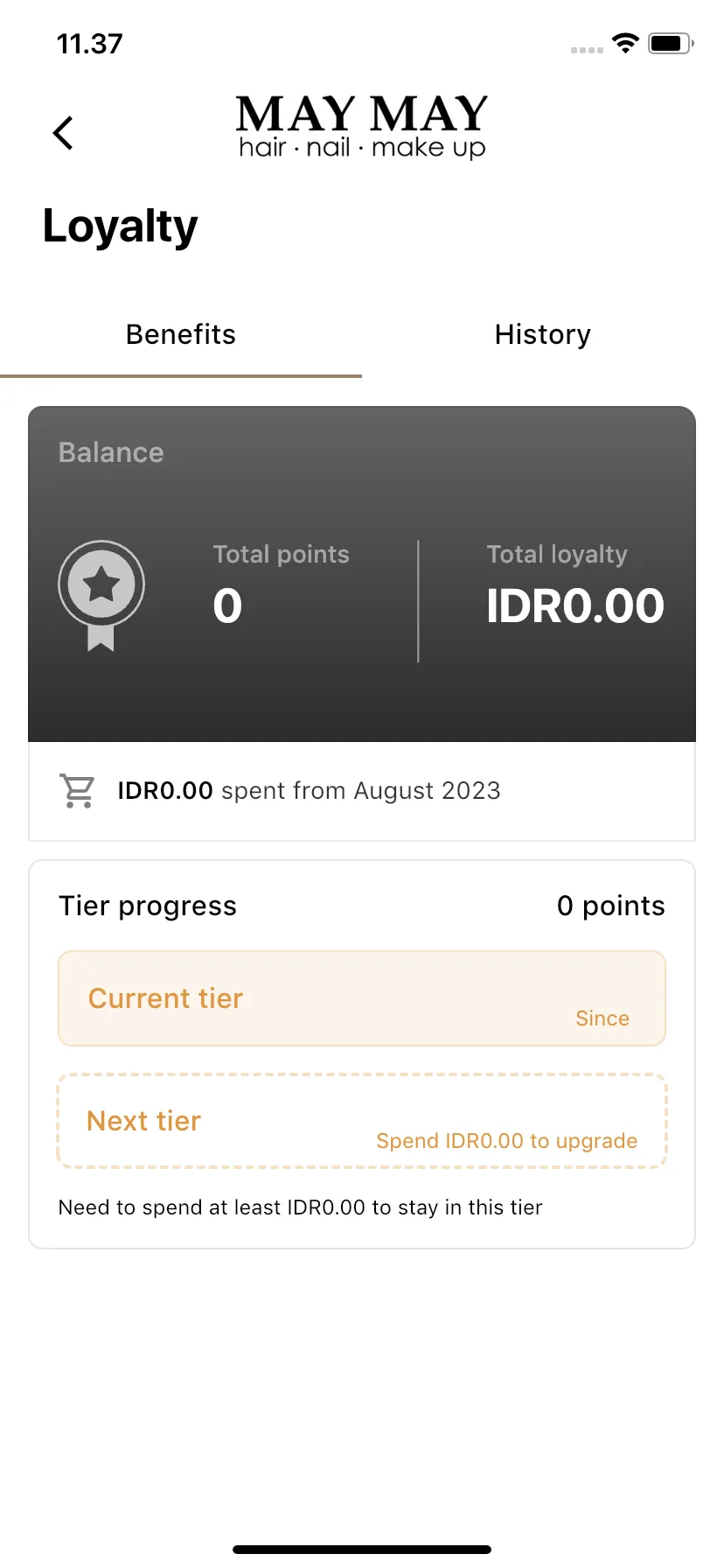Tap the cellular signal dots
The height and width of the screenshot is (1568, 724).
pos(587,50)
